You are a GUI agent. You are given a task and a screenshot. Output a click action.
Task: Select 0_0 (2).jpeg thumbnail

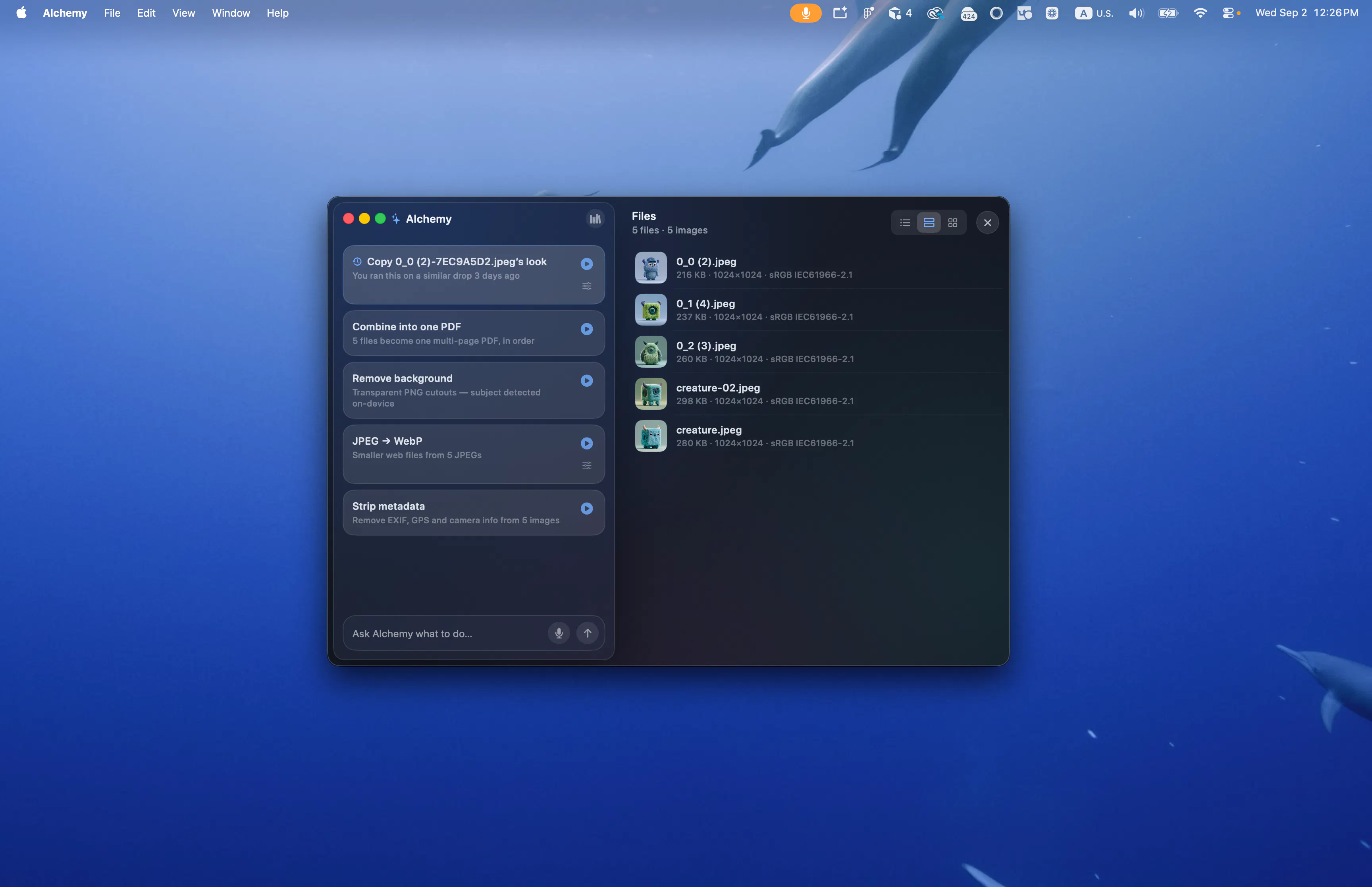pos(651,268)
